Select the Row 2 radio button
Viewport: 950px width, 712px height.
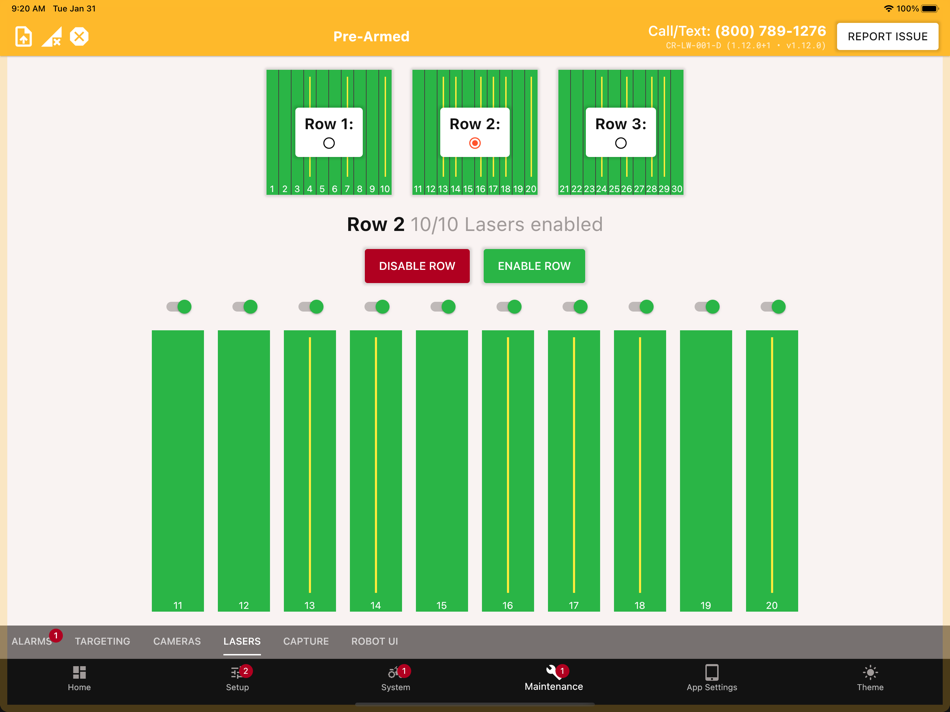pyautogui.click(x=475, y=143)
